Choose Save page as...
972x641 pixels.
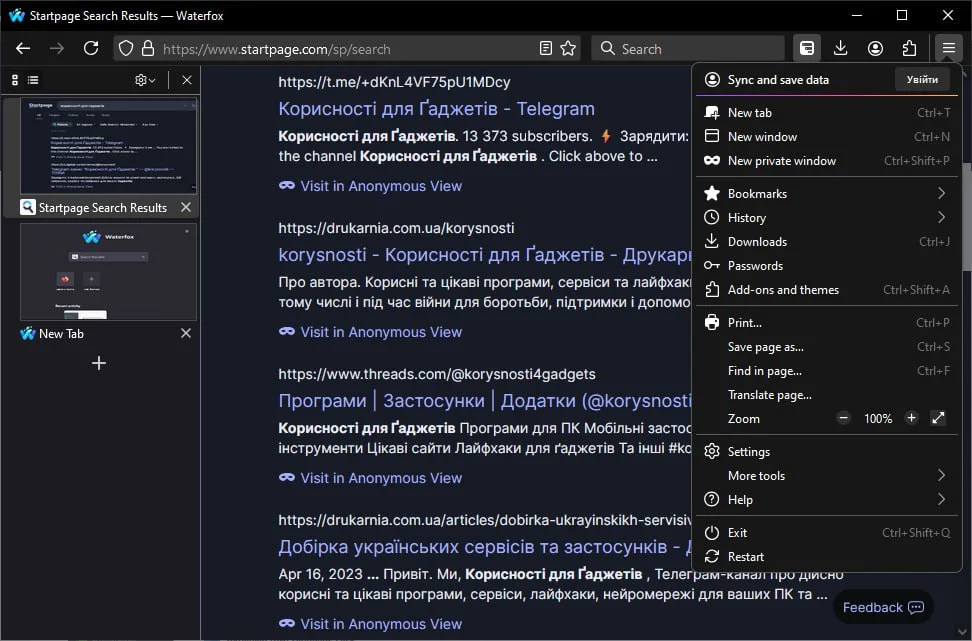[828, 347]
